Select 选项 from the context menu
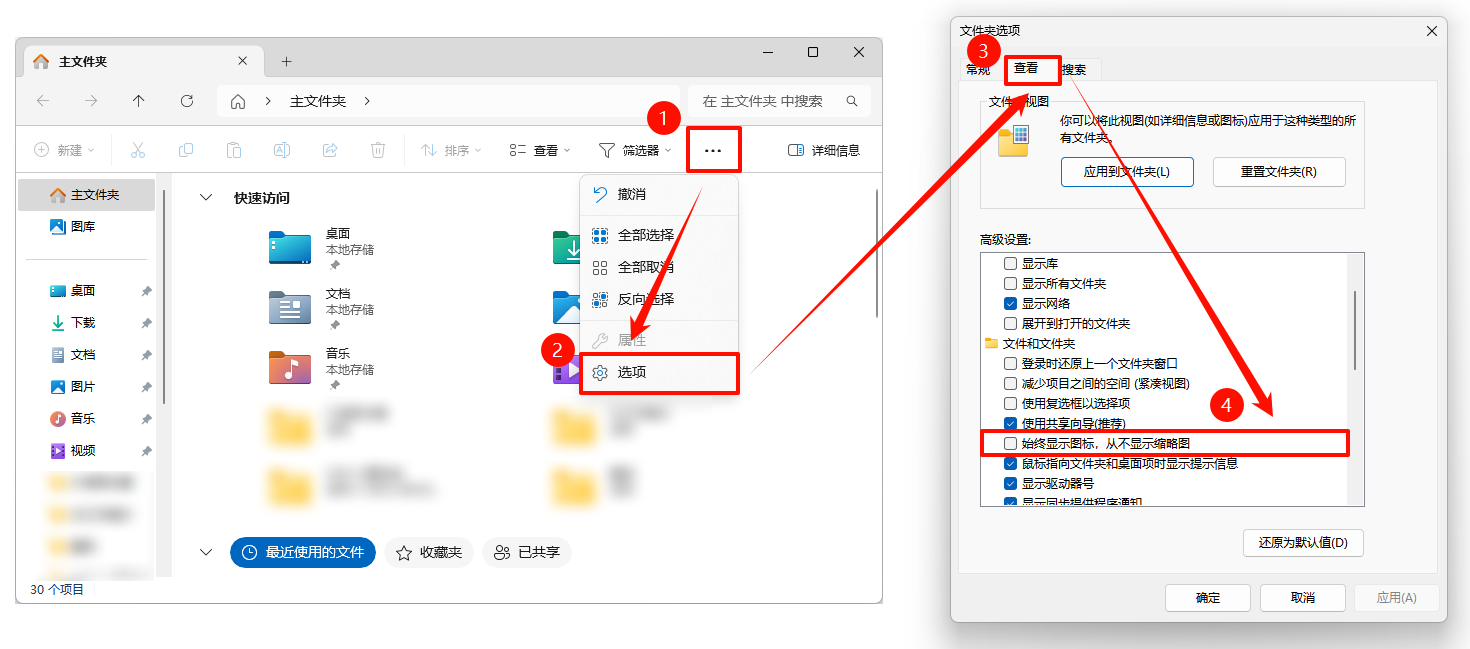Viewport: 1470px width, 649px height. (632, 372)
